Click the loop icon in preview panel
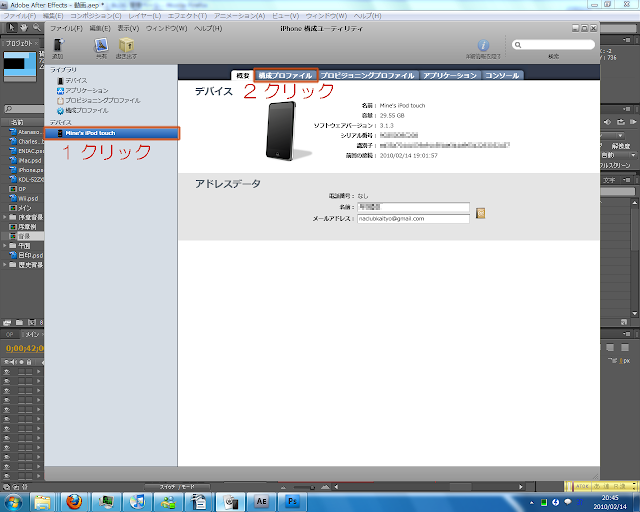Screen dimensions: 640x512 click(x=621, y=122)
